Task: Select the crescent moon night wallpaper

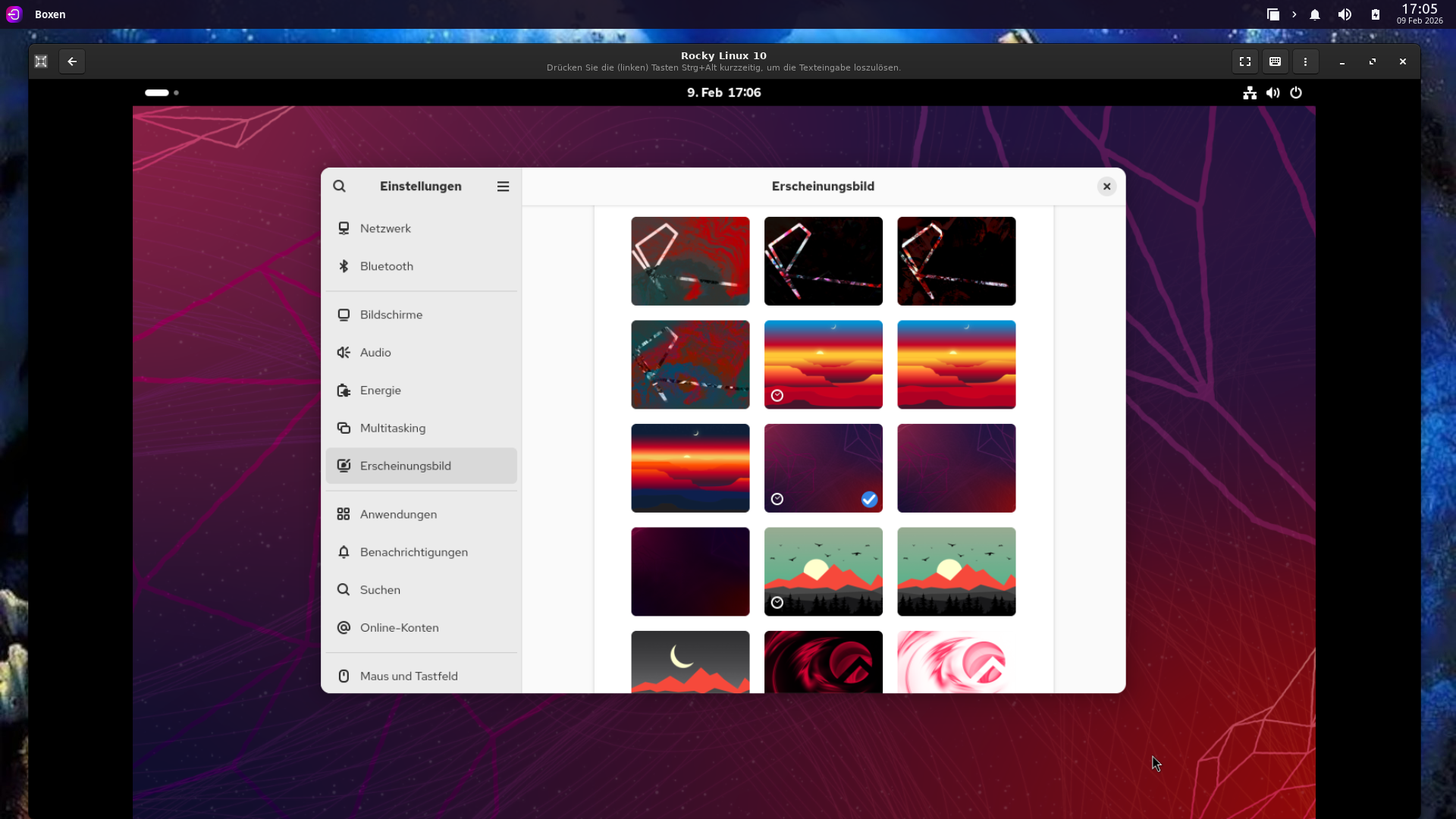Action: pyautogui.click(x=690, y=661)
